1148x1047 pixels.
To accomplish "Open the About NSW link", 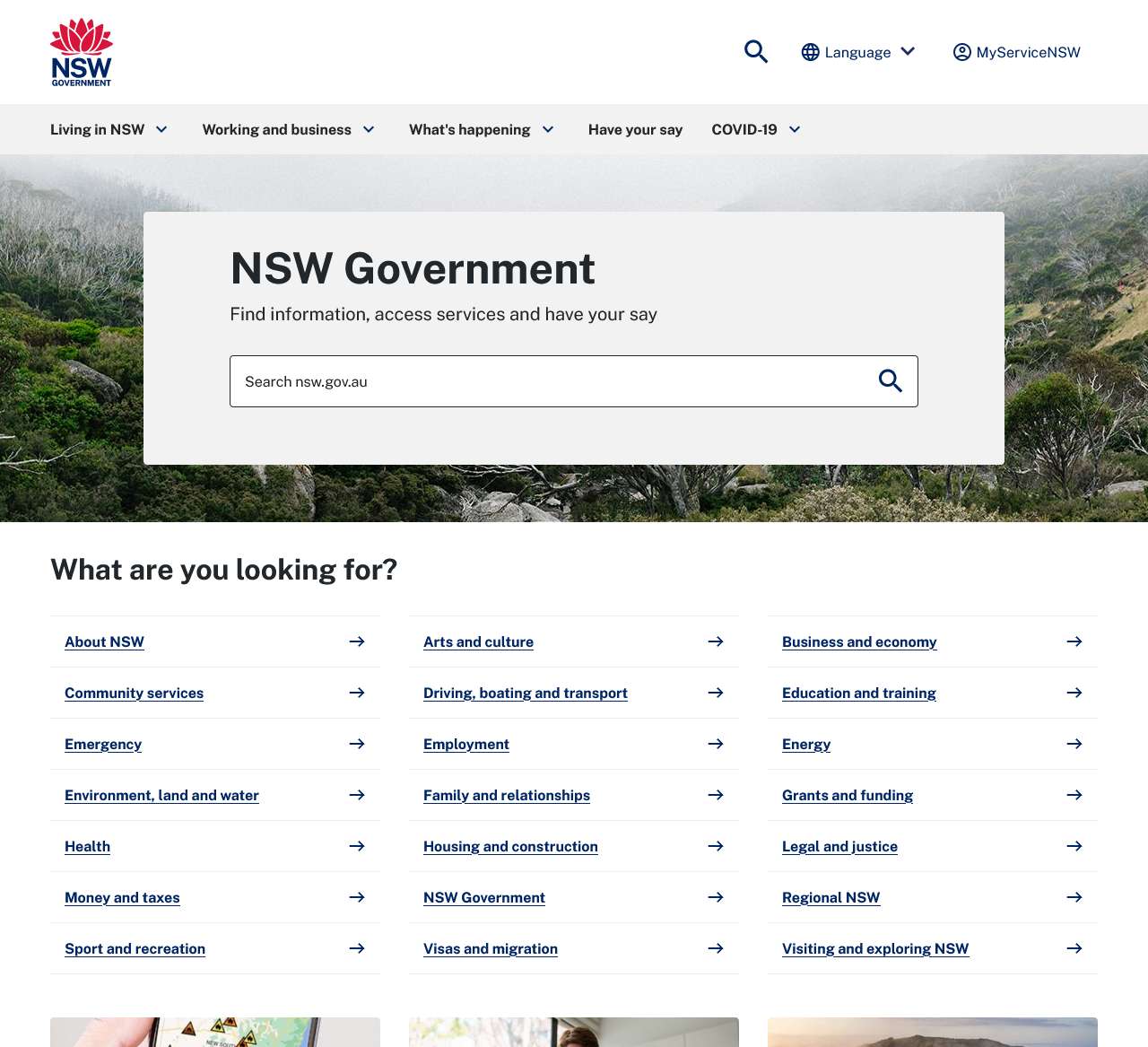I will pos(104,641).
